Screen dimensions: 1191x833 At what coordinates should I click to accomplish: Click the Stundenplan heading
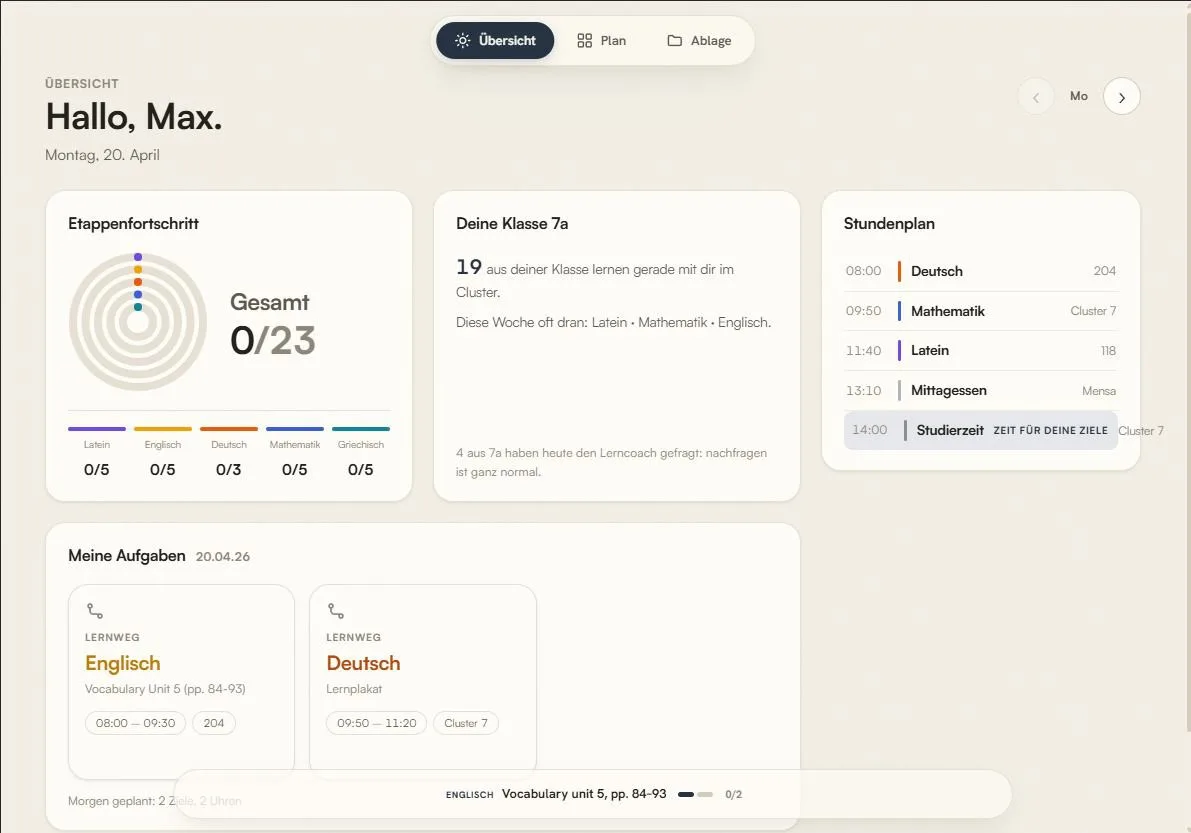(889, 223)
